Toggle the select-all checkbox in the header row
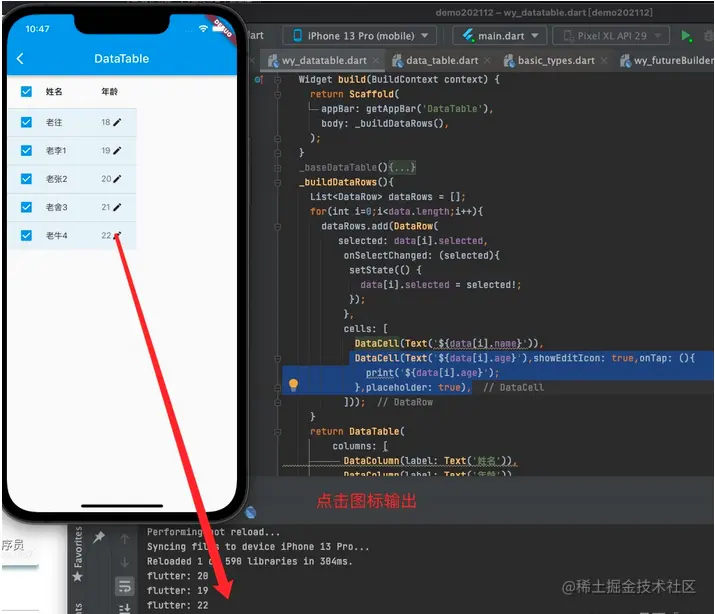Viewport: 715px width, 614px height. 26,92
